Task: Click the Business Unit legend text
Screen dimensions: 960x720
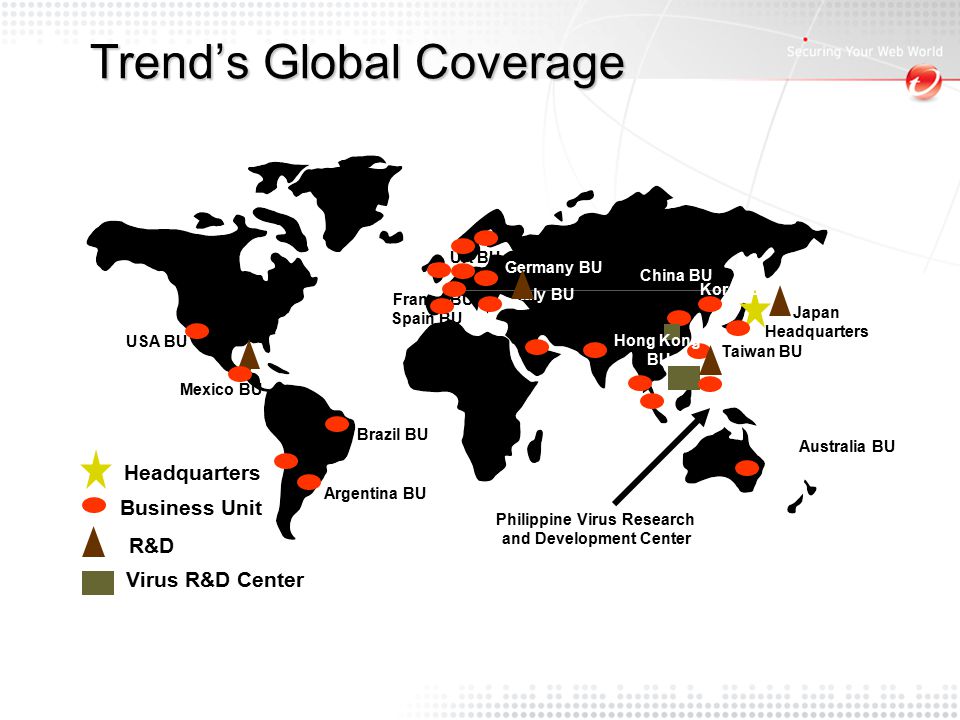Action: [x=191, y=508]
